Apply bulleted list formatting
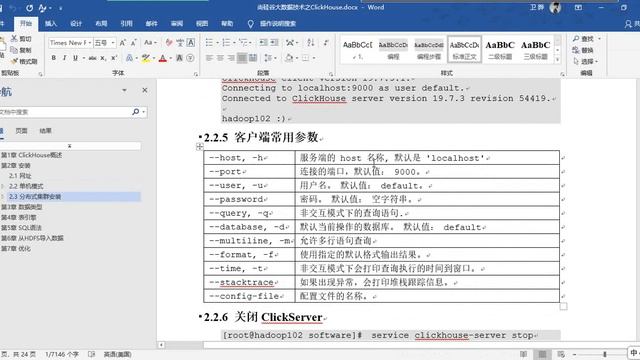Screen dimensions: 640x360 [x=209, y=42]
